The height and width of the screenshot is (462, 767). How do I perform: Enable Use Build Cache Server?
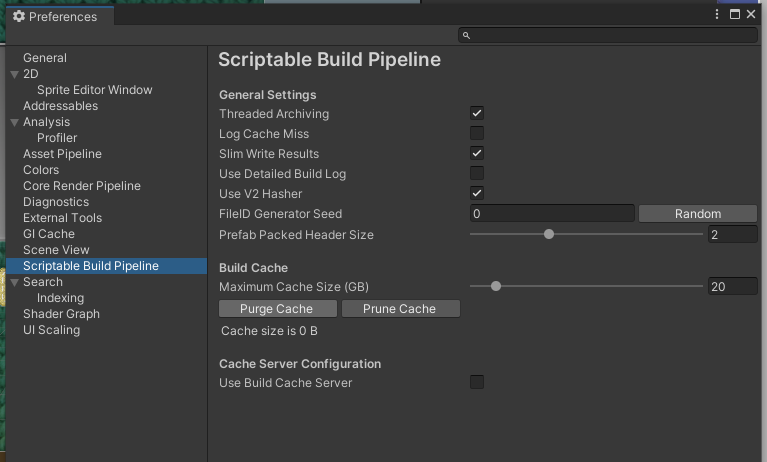point(477,383)
